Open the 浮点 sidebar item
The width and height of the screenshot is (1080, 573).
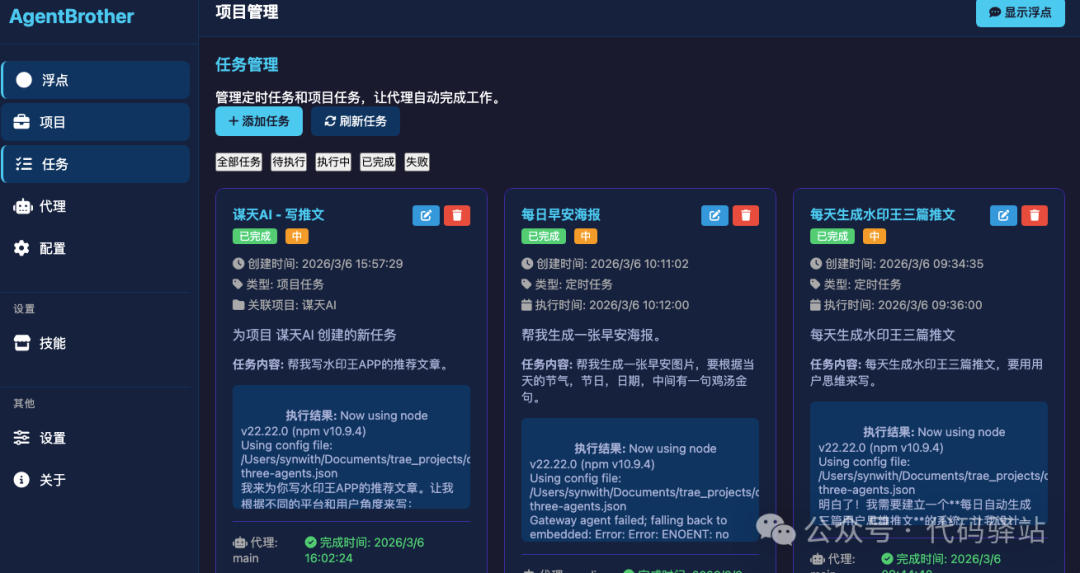[96, 80]
